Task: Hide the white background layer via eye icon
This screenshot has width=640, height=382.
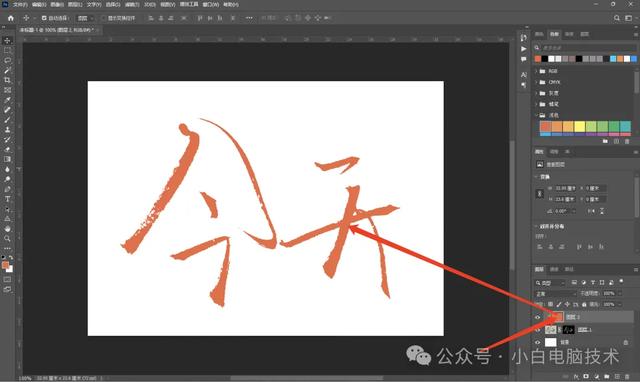Action: [538, 342]
